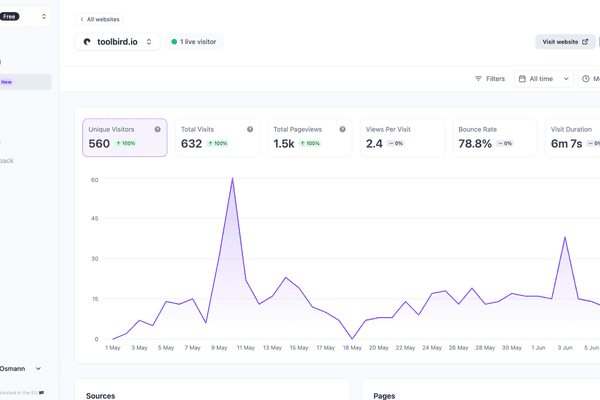Click the 1 live visitor badge
600x400 pixels.
(x=194, y=42)
